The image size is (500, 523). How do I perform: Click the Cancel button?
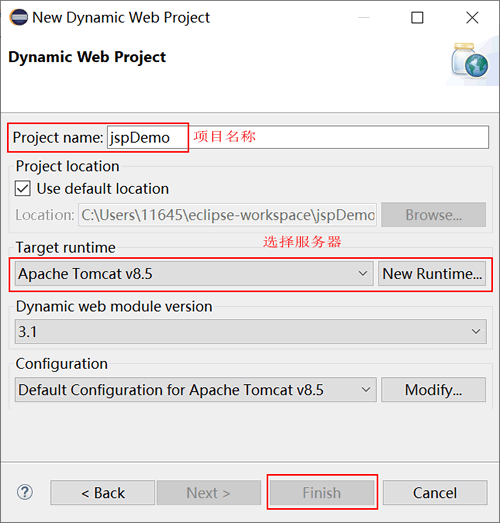[x=435, y=492]
